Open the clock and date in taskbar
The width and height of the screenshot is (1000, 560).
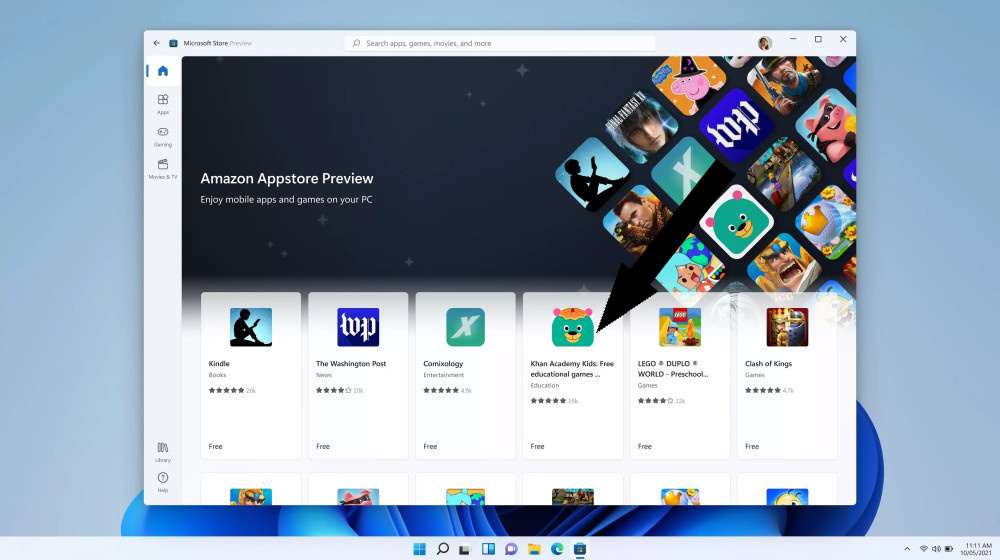pos(976,549)
